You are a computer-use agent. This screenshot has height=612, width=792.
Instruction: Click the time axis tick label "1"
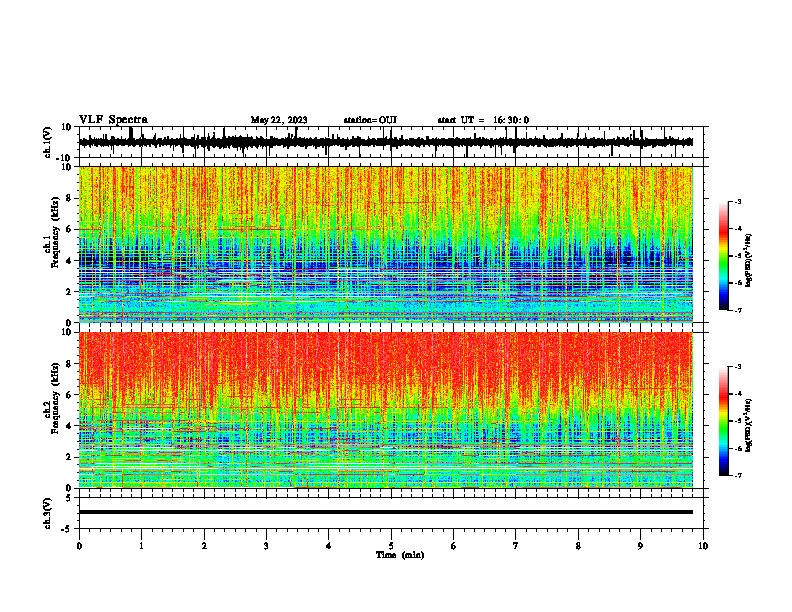[141, 546]
